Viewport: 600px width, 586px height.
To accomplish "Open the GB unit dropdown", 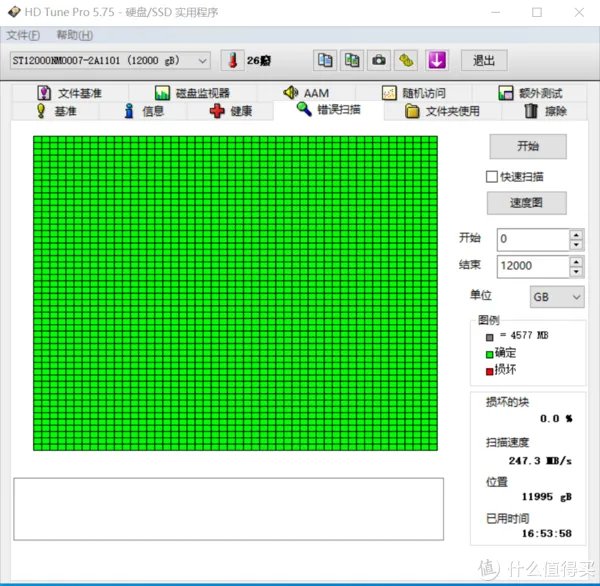I will [x=557, y=297].
